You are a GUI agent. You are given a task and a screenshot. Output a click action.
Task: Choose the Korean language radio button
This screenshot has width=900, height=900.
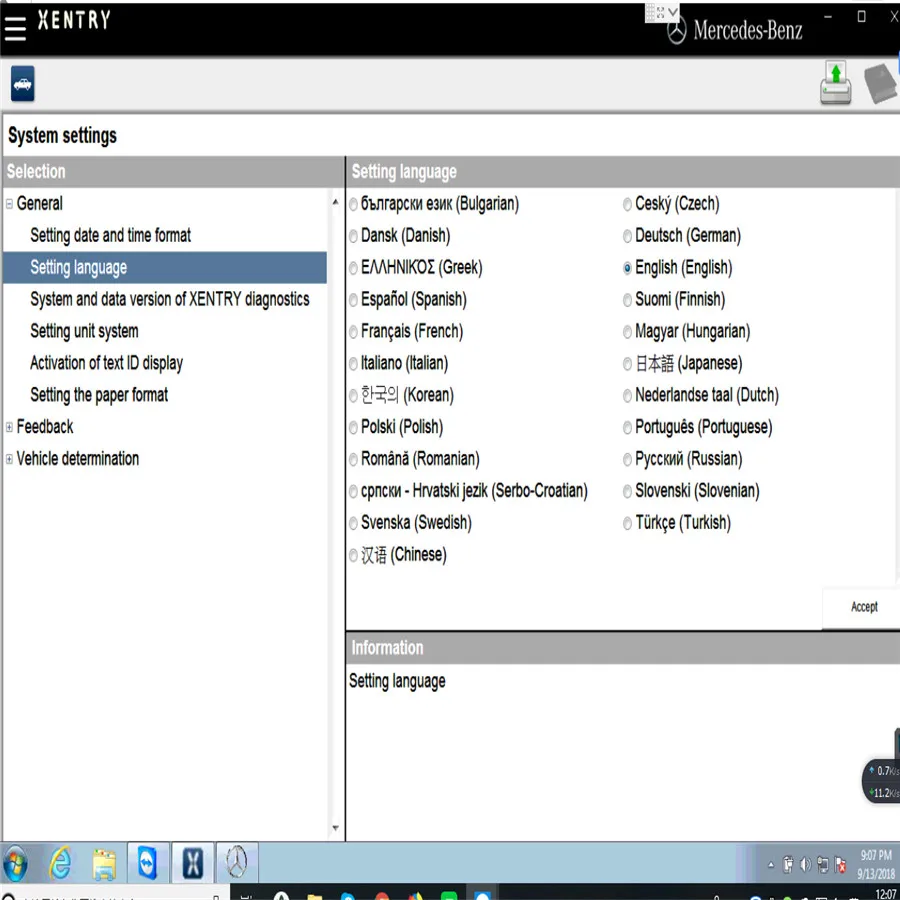tap(354, 395)
